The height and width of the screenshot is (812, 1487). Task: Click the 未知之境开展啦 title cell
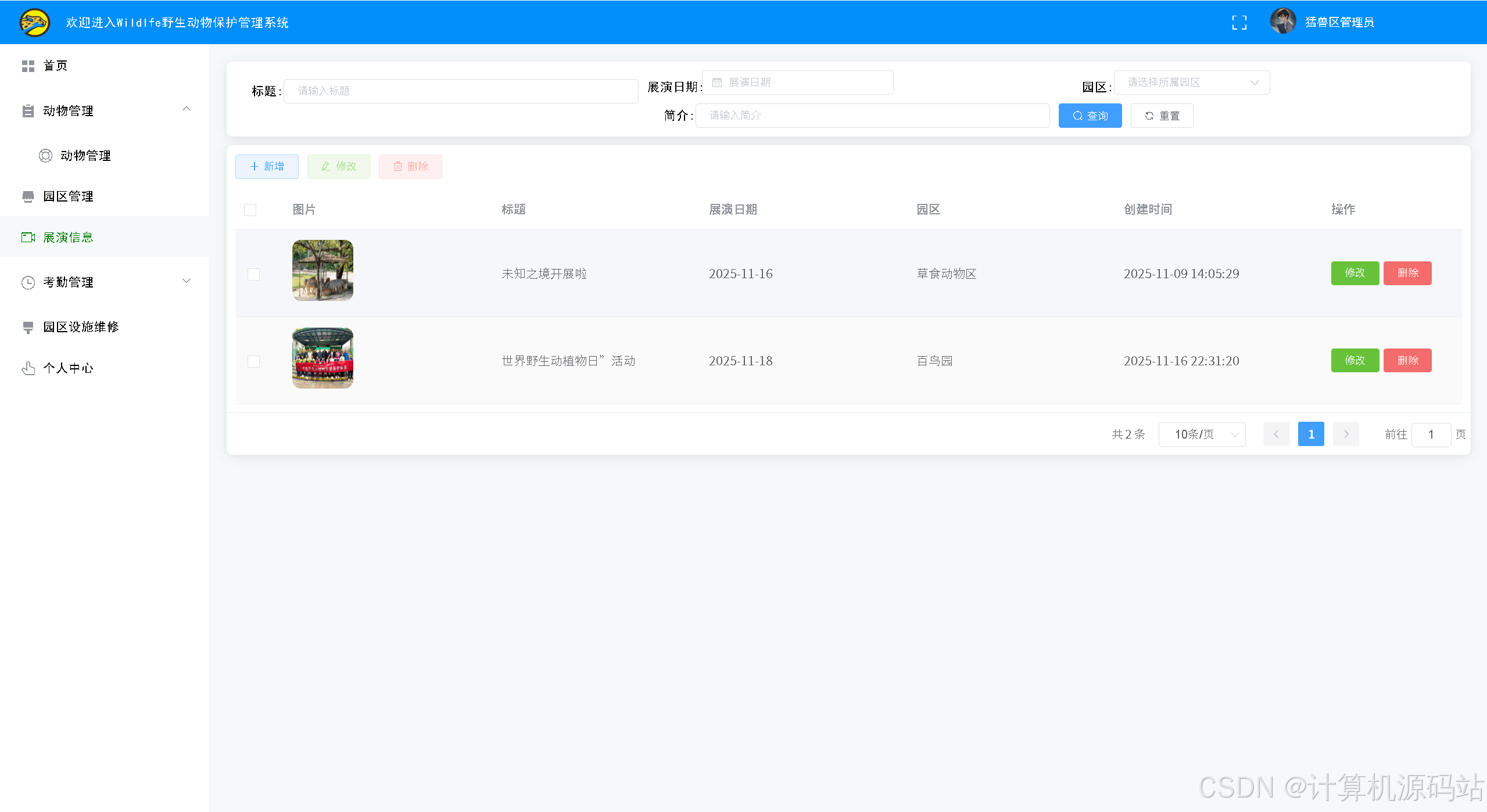544,274
